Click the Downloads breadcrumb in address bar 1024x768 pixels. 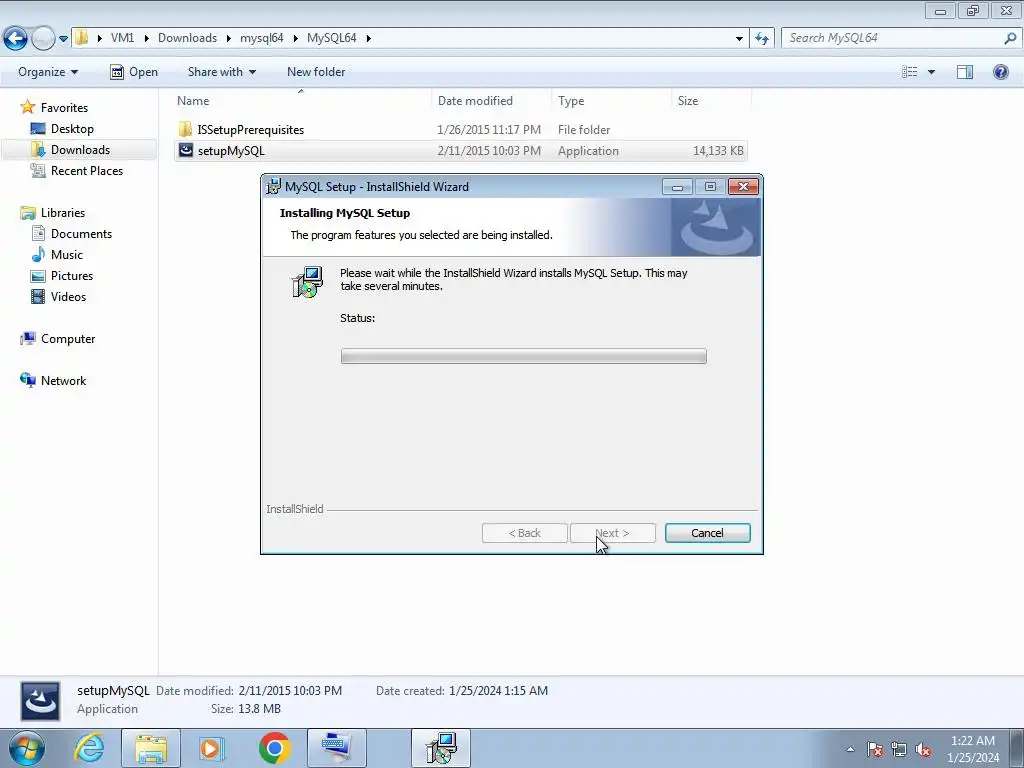click(187, 38)
